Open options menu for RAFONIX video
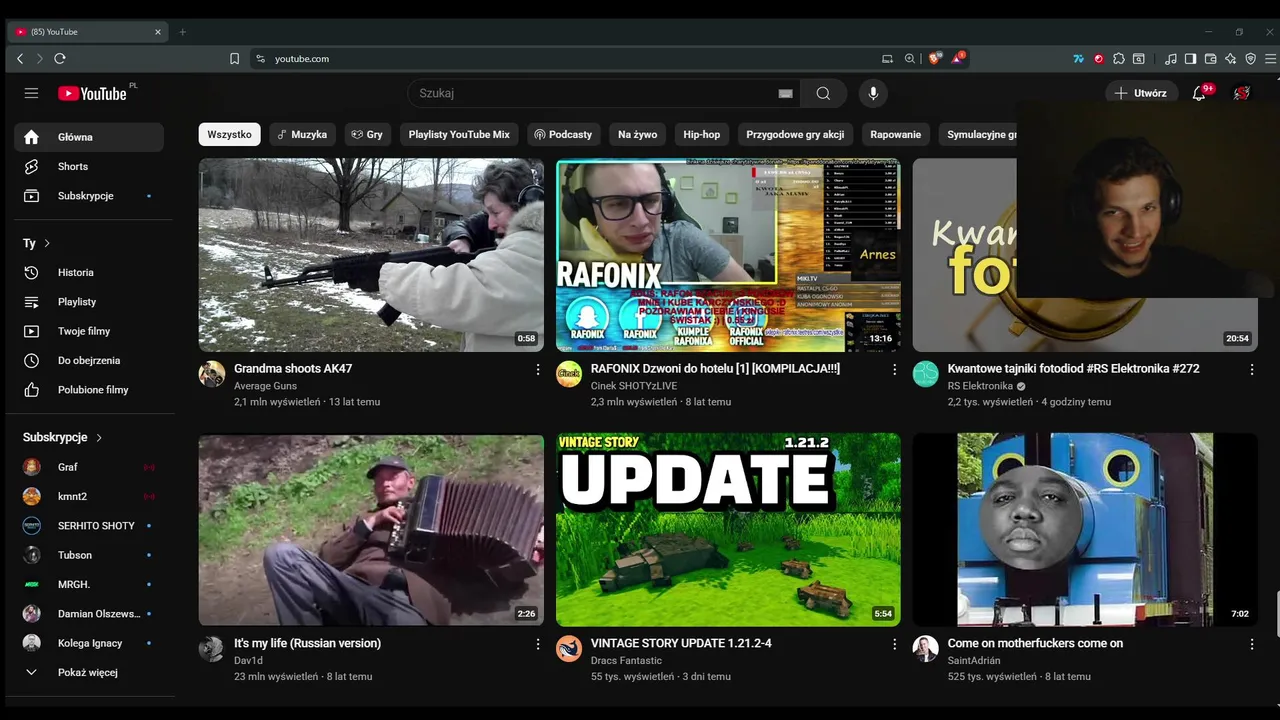 pyautogui.click(x=894, y=370)
